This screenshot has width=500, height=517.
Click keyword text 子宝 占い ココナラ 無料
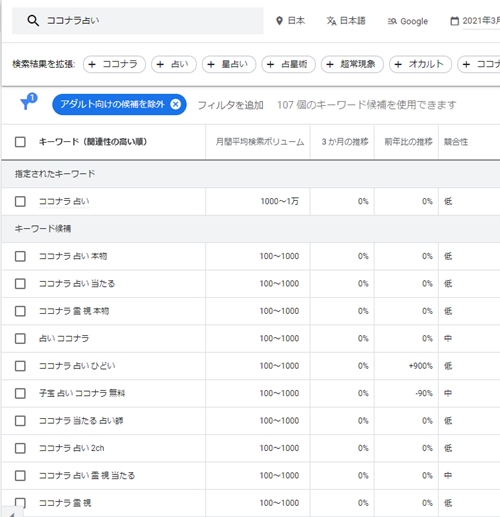82,393
